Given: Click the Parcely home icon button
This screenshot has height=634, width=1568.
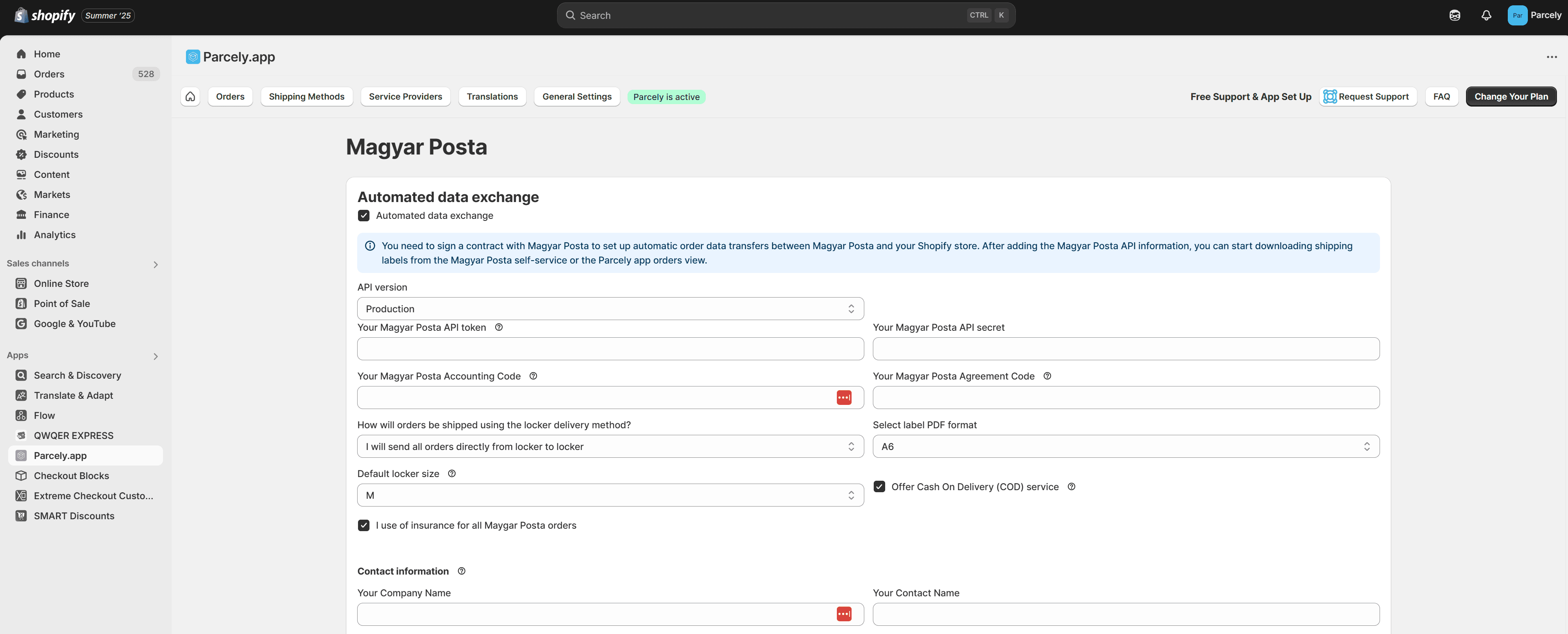Looking at the screenshot, I should (x=190, y=96).
